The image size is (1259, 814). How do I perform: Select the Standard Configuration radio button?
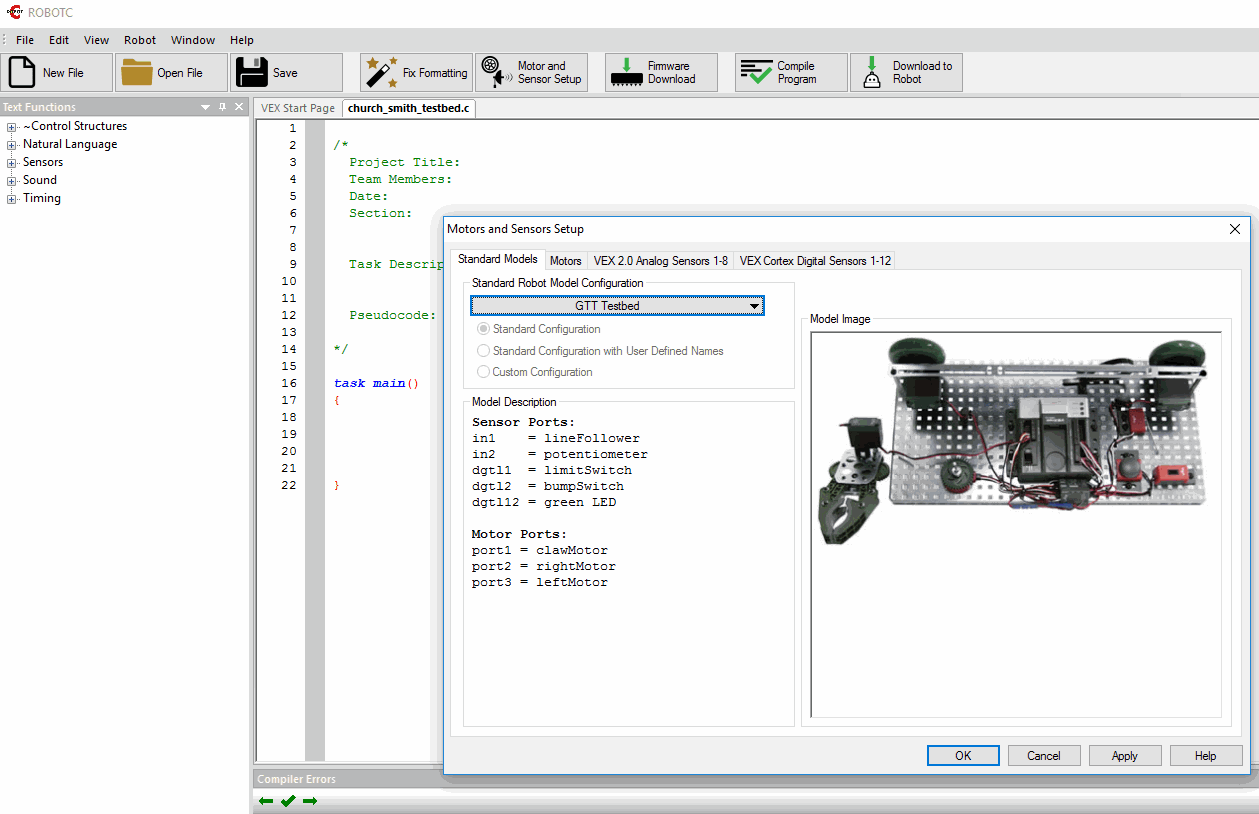click(484, 329)
